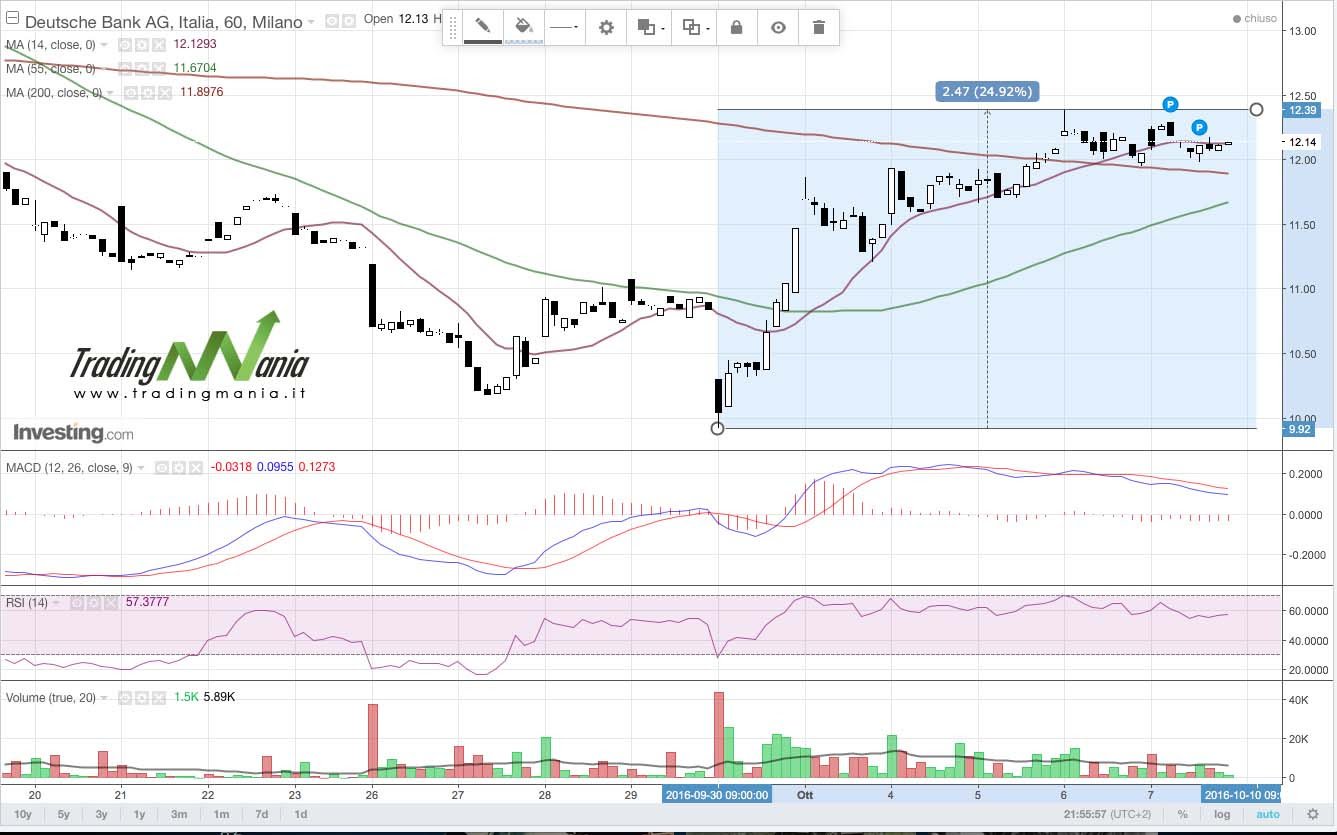Open MACD indicator settings

(x=178, y=468)
